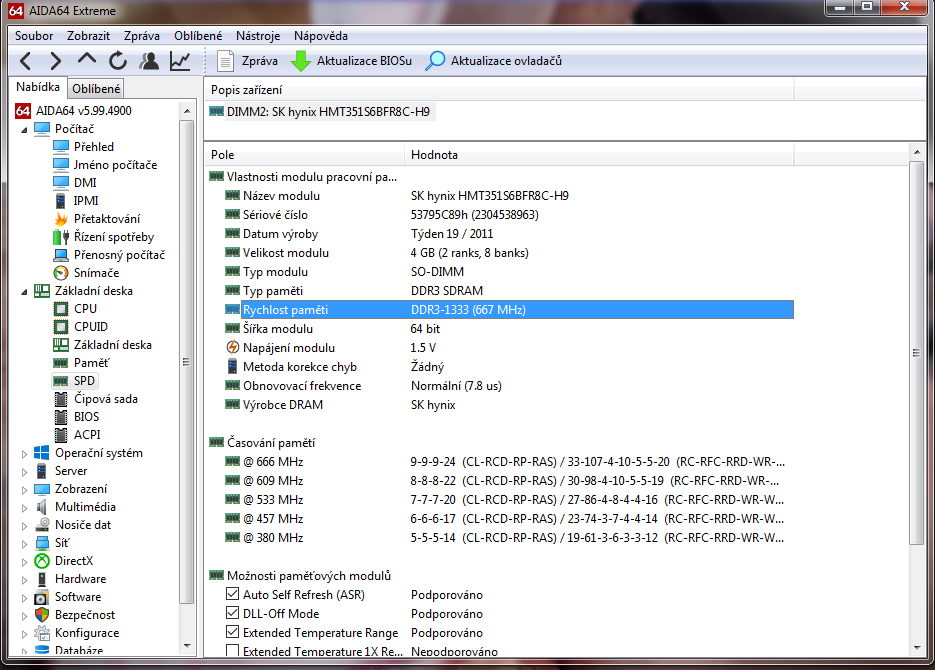This screenshot has height=670, width=935.
Task: Refresh using the circular arrow icon
Action: [118, 61]
